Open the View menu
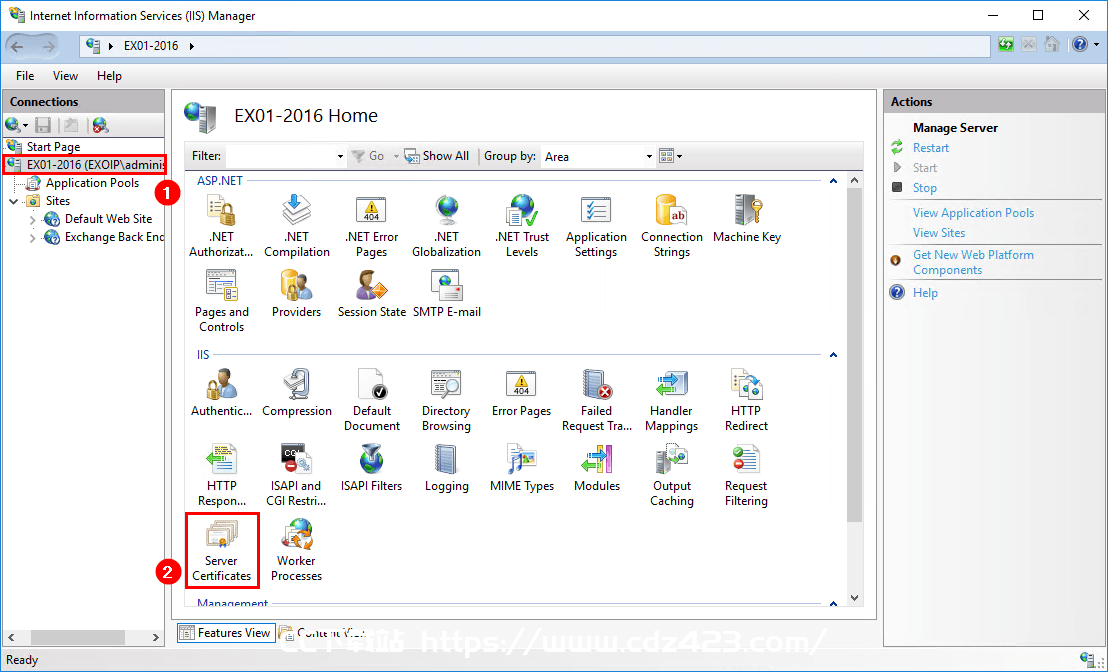 [65, 76]
